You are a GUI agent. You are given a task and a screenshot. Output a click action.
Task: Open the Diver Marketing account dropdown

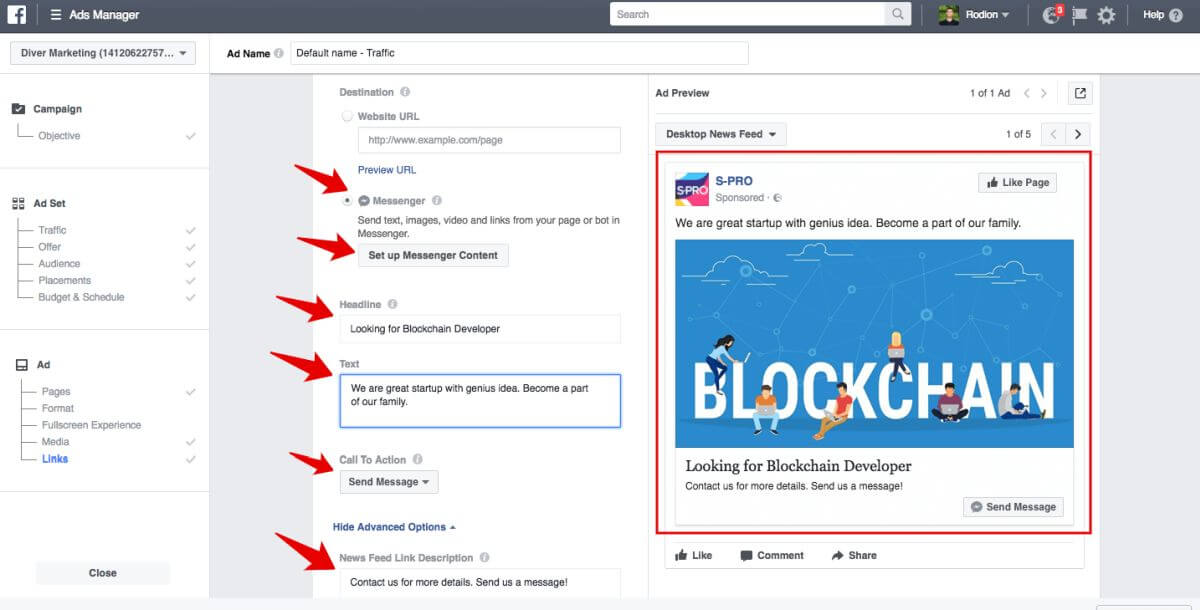pos(102,53)
